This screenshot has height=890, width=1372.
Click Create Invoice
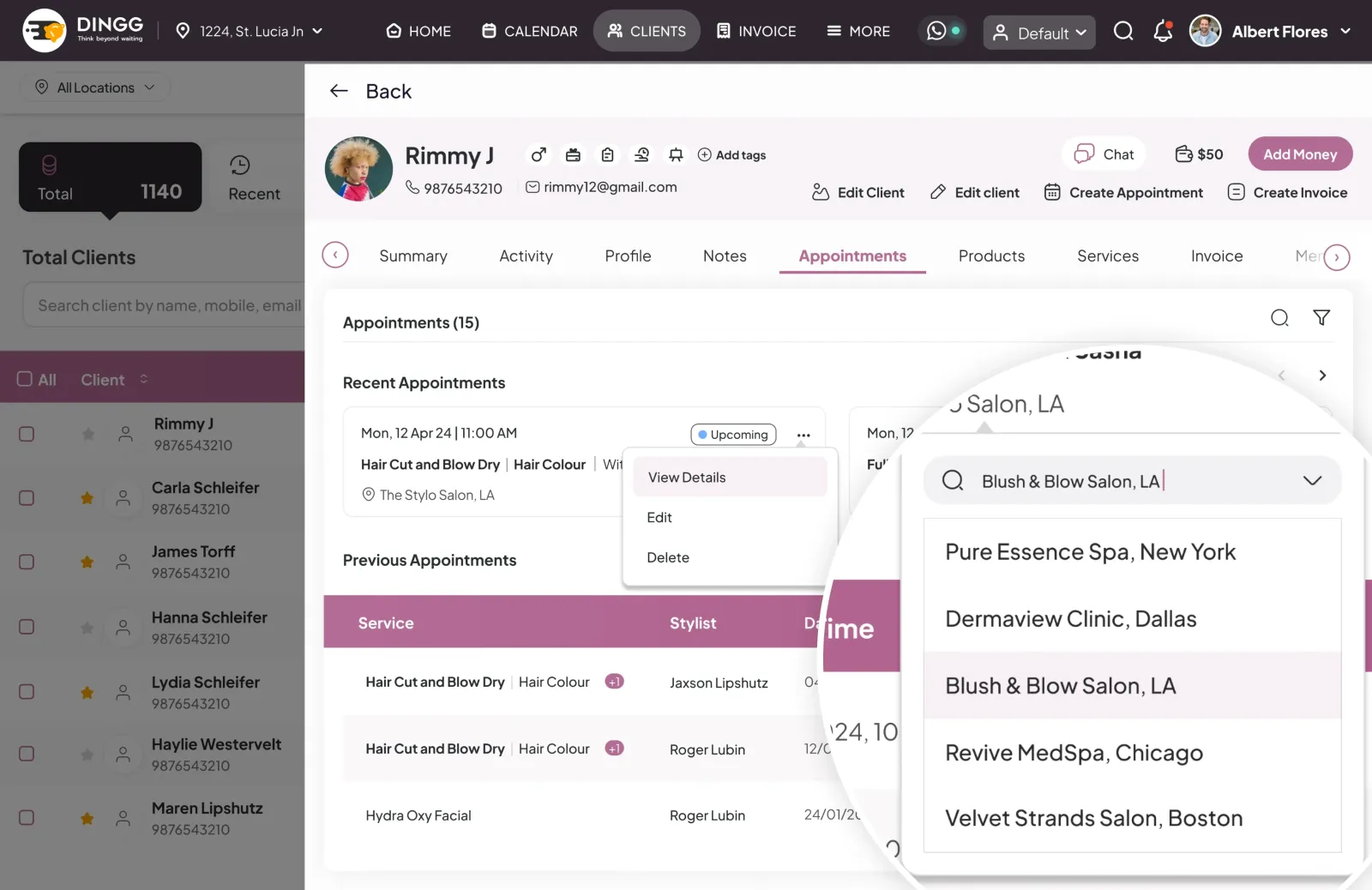1288,193
